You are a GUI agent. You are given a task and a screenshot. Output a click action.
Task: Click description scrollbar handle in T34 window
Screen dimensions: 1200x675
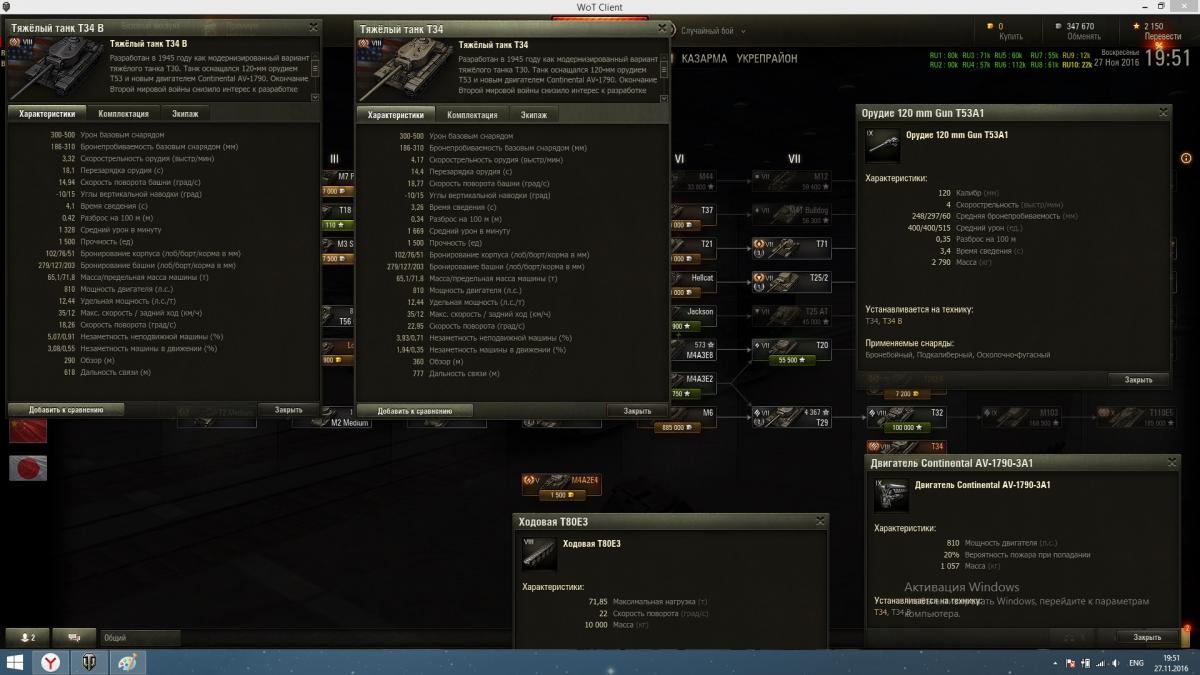pyautogui.click(x=665, y=67)
